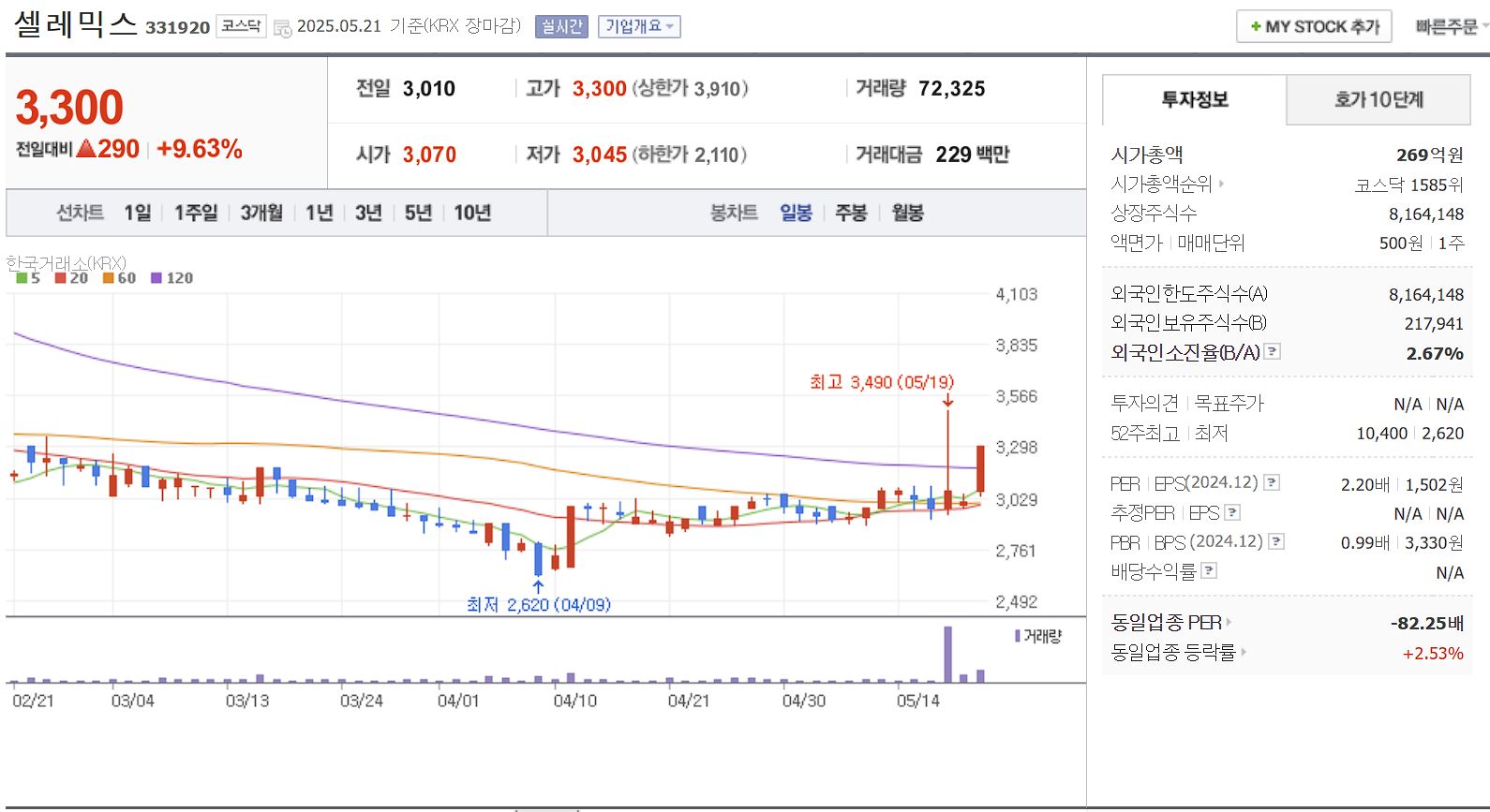Click the market cap value 269억원
The image size is (1490, 812).
click(1429, 155)
